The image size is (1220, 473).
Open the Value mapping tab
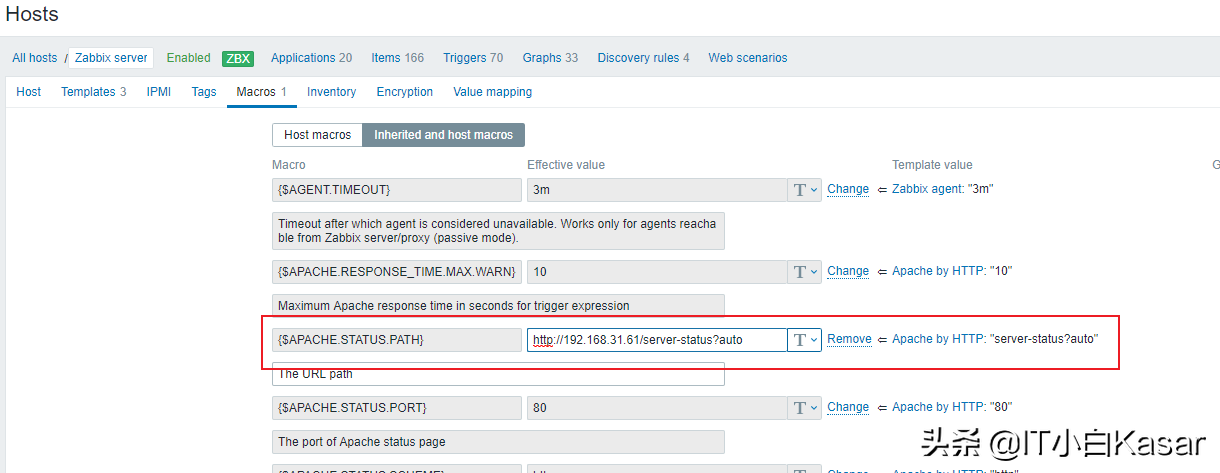pyautogui.click(x=492, y=92)
